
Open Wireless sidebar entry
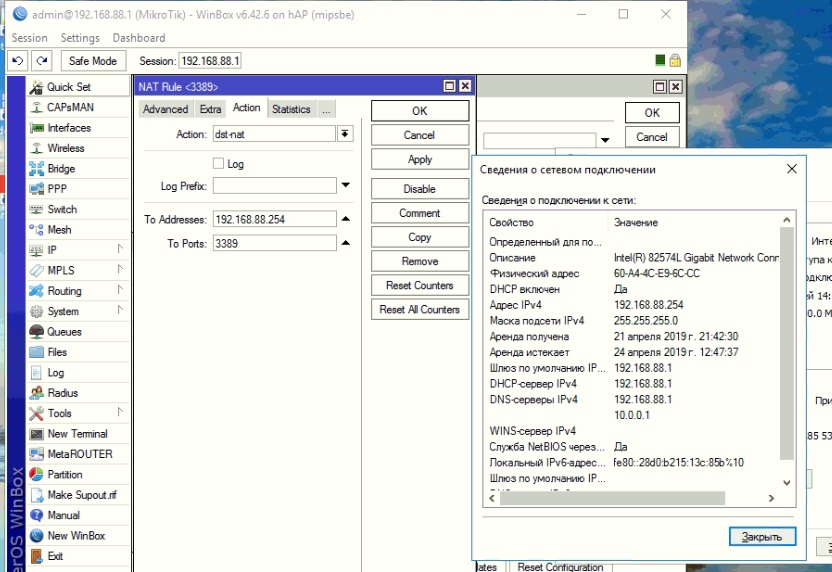click(79, 148)
